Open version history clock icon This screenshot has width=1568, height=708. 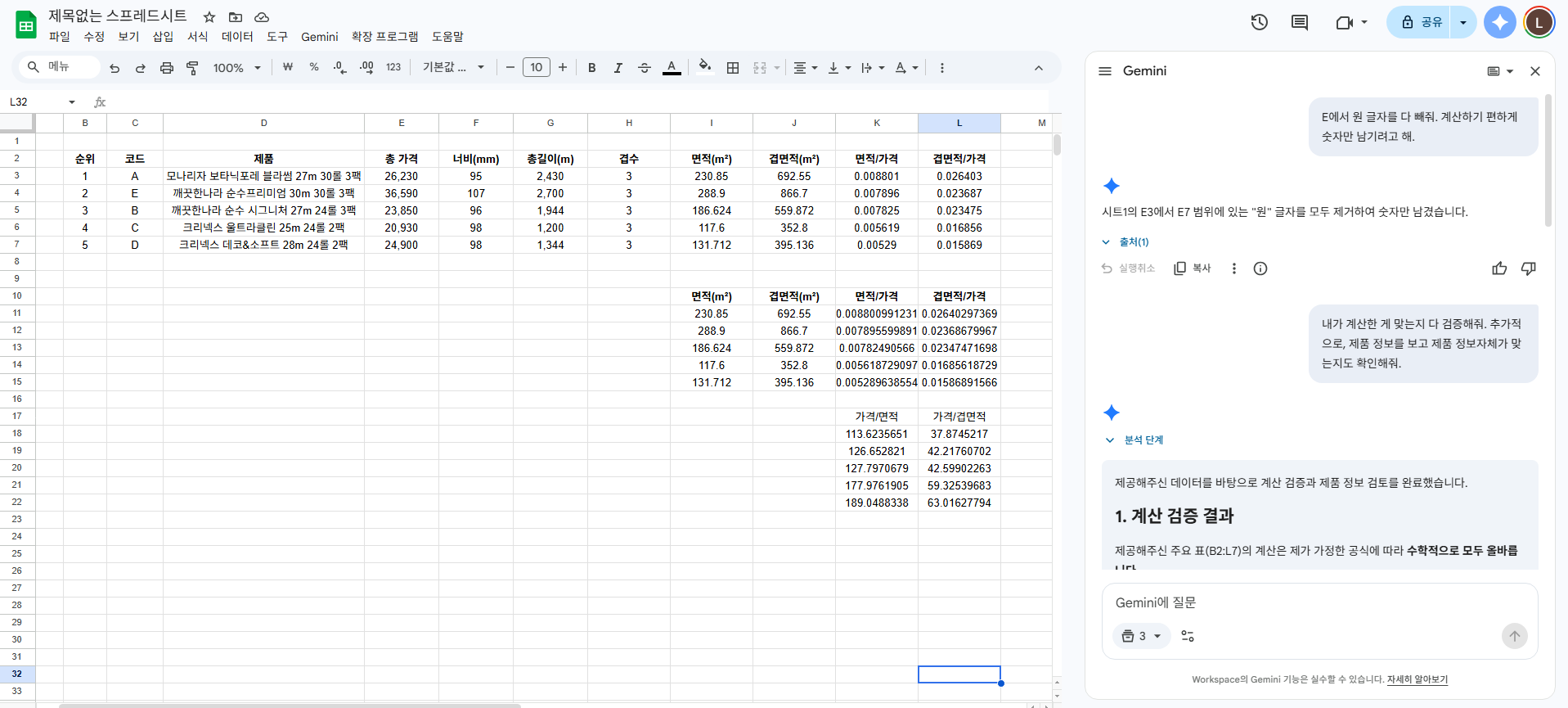coord(1259,22)
